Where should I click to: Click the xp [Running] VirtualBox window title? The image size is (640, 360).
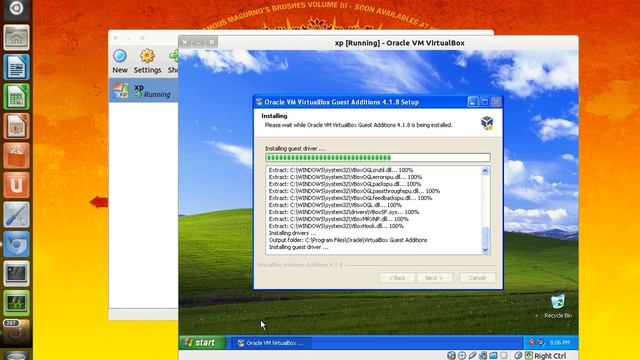(x=399, y=43)
